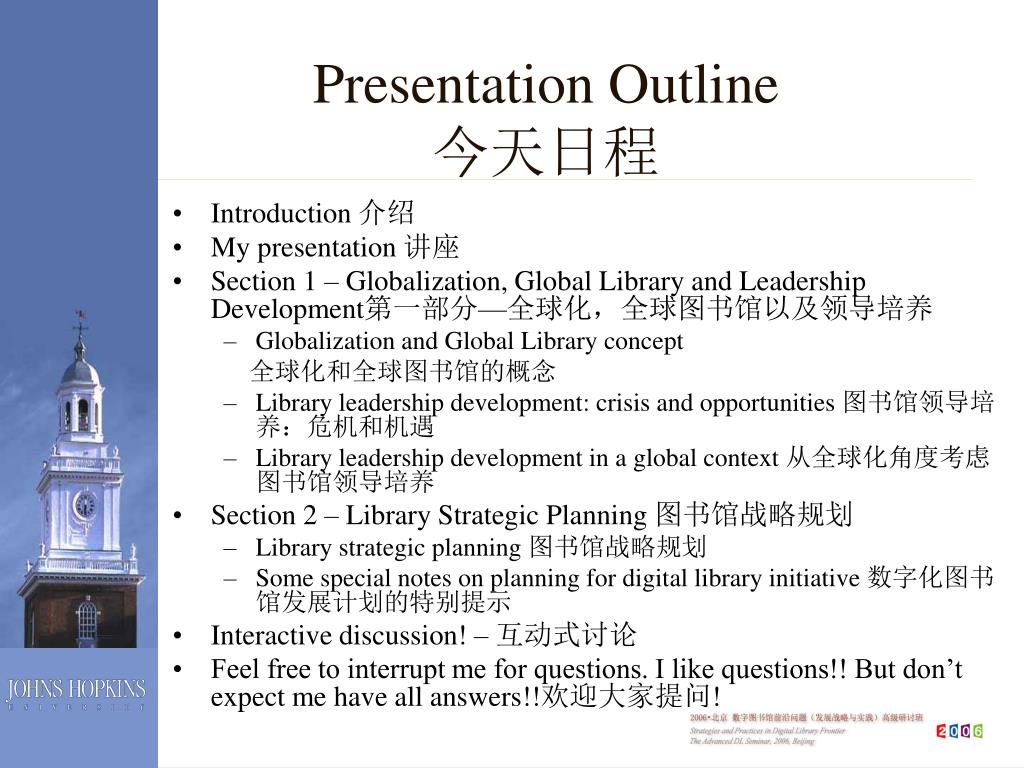The image size is (1024, 768).
Task: Click the 'Presentation Outline' slide title
Action: coord(545,85)
